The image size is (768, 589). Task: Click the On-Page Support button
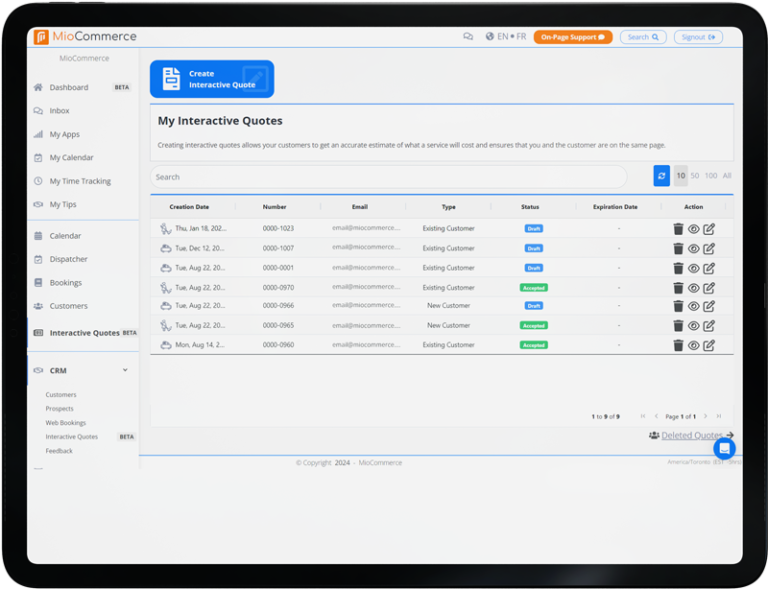coord(573,37)
